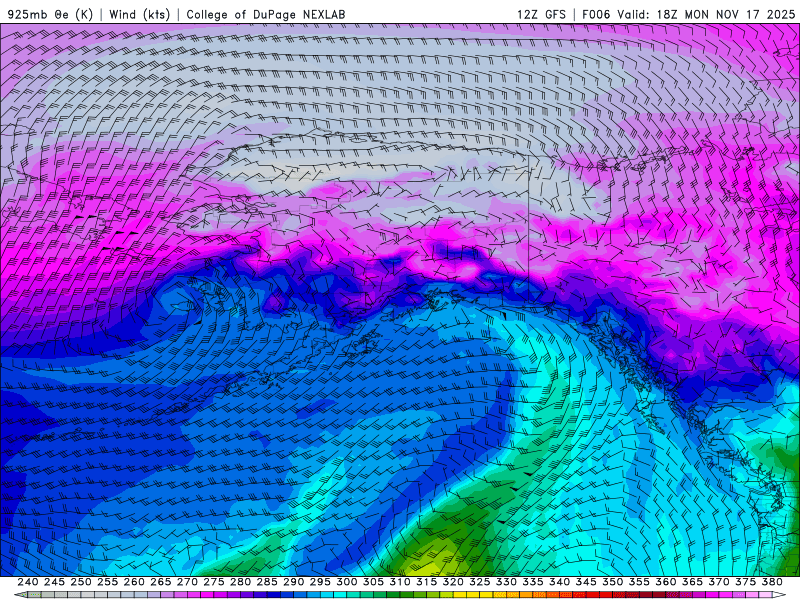Viewport: 800px width, 600px height.
Task: Click the 285 color scale label
Action: (x=267, y=582)
